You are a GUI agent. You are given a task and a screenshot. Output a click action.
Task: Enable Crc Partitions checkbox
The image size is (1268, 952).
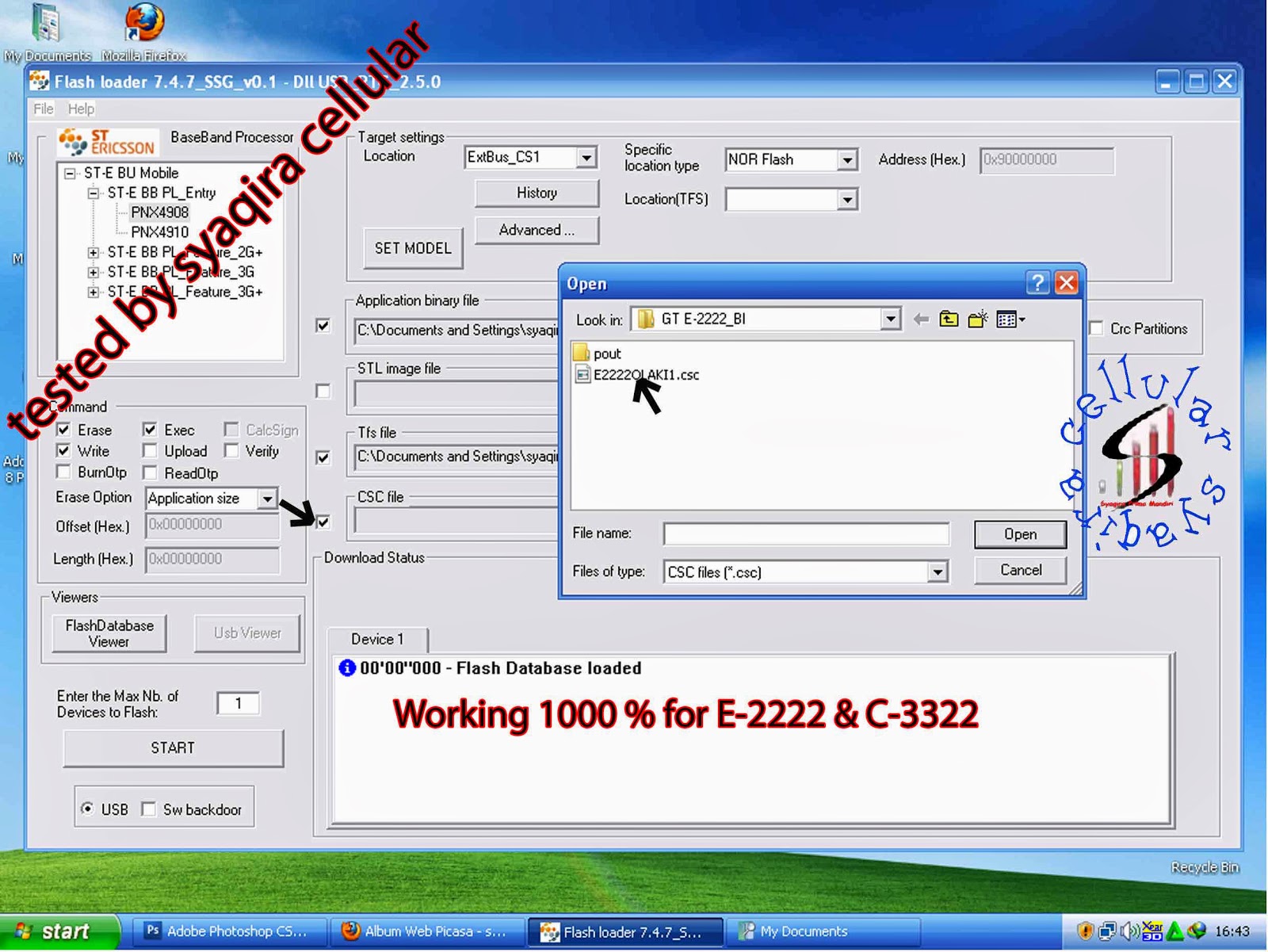1096,328
